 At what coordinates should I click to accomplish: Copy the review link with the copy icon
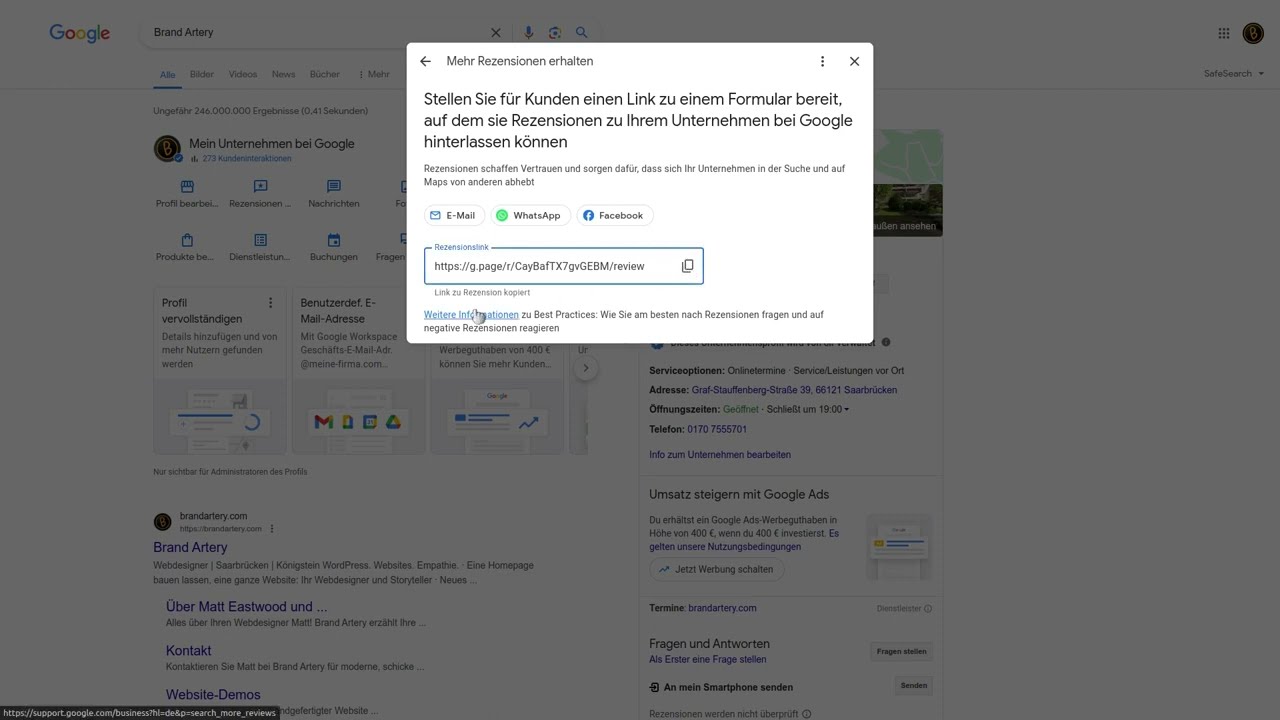[x=687, y=266]
